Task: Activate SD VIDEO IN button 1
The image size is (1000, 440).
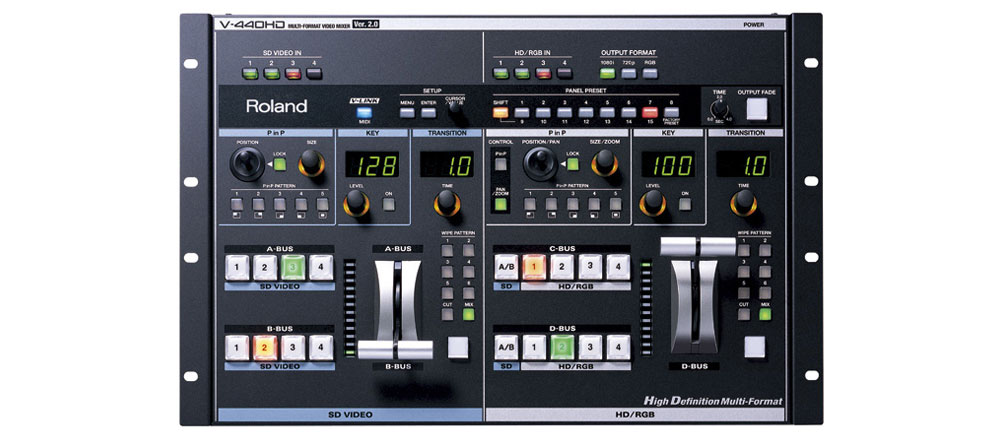Action: pyautogui.click(x=250, y=73)
